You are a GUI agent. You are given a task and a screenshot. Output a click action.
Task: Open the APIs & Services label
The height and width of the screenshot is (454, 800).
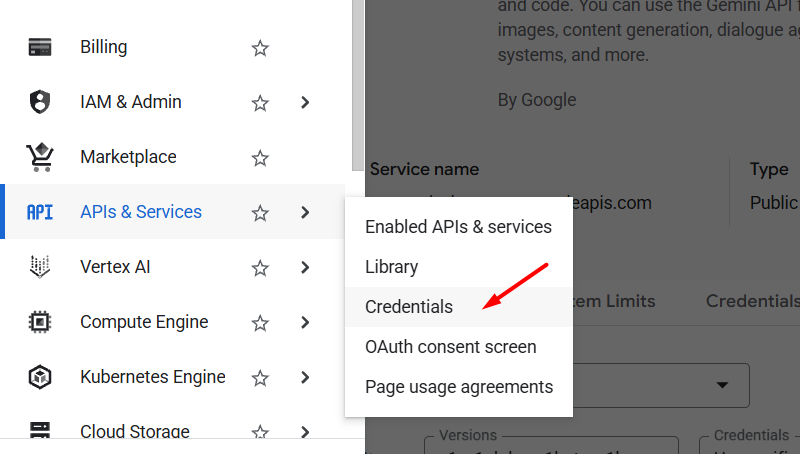[141, 212]
